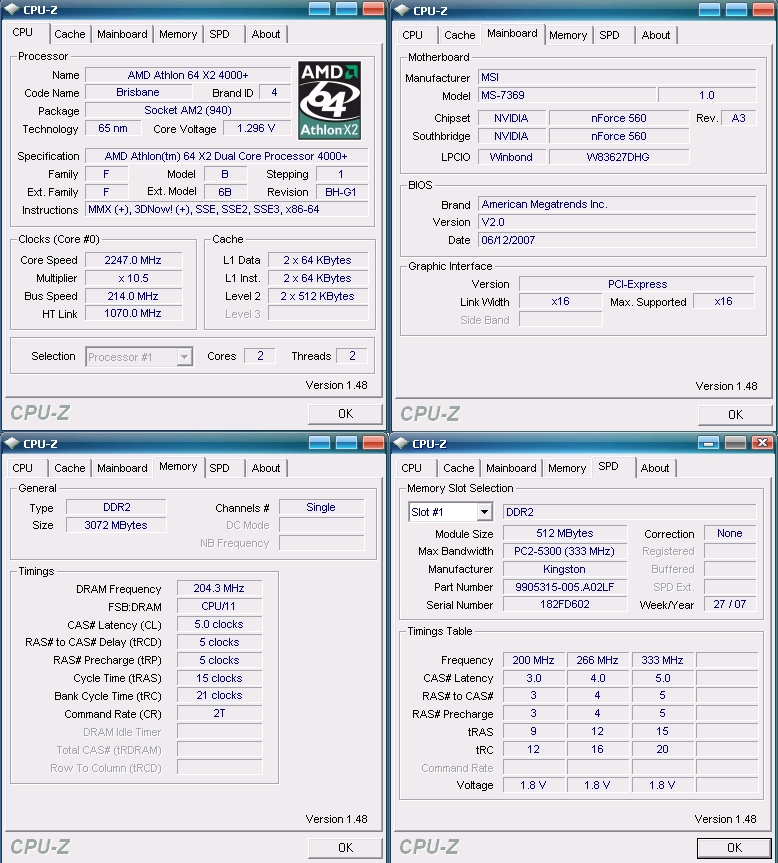Image resolution: width=778 pixels, height=863 pixels.
Task: Close the Mainboard window
Action: [763, 9]
